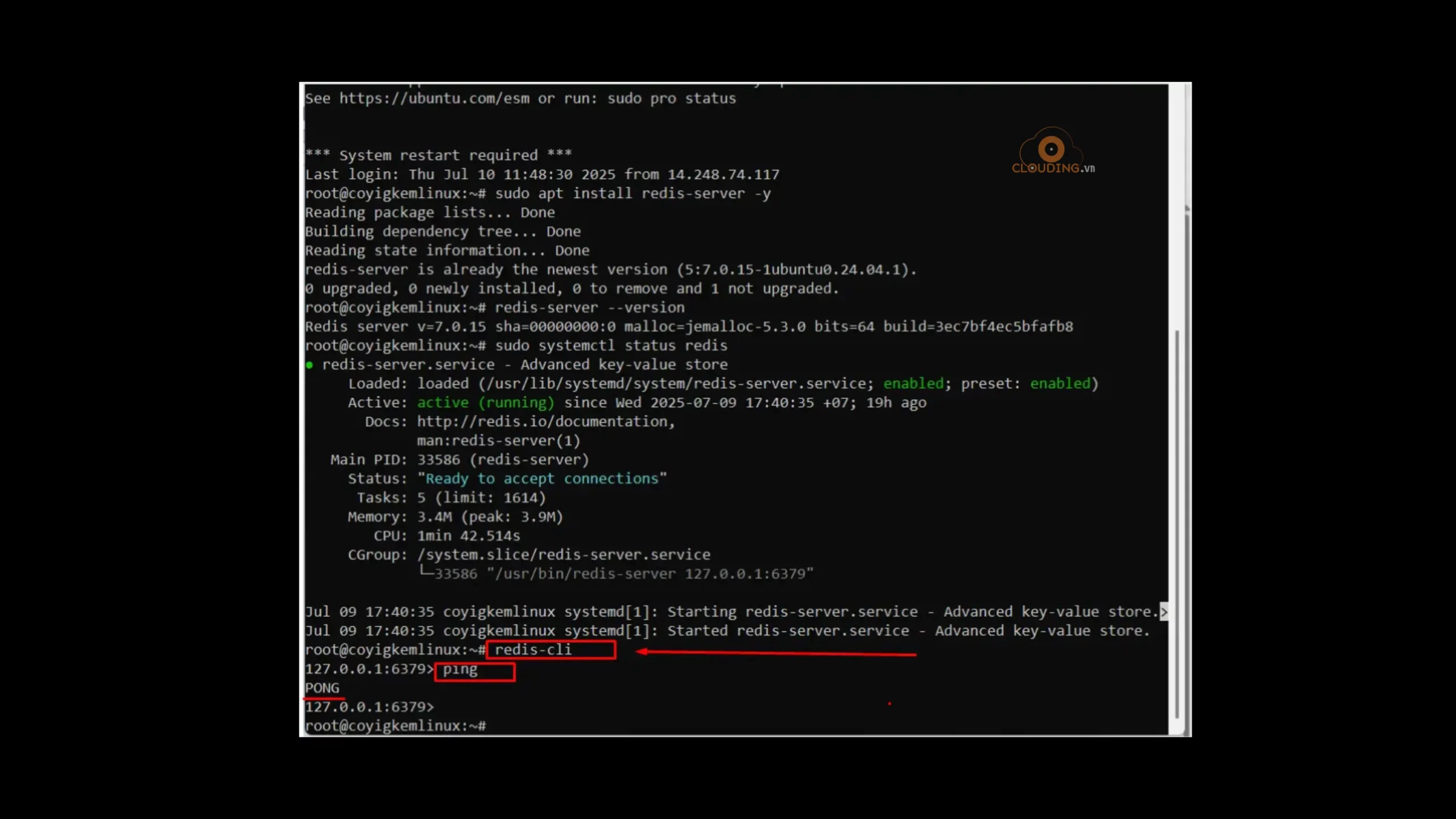Image resolution: width=1456 pixels, height=819 pixels.
Task: Click the 'Loaded: loaded' service line
Action: pos(723,384)
